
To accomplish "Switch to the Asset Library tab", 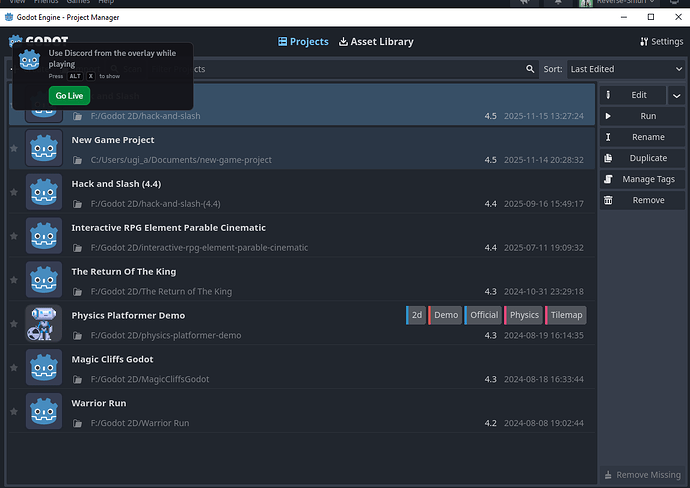I will (376, 42).
